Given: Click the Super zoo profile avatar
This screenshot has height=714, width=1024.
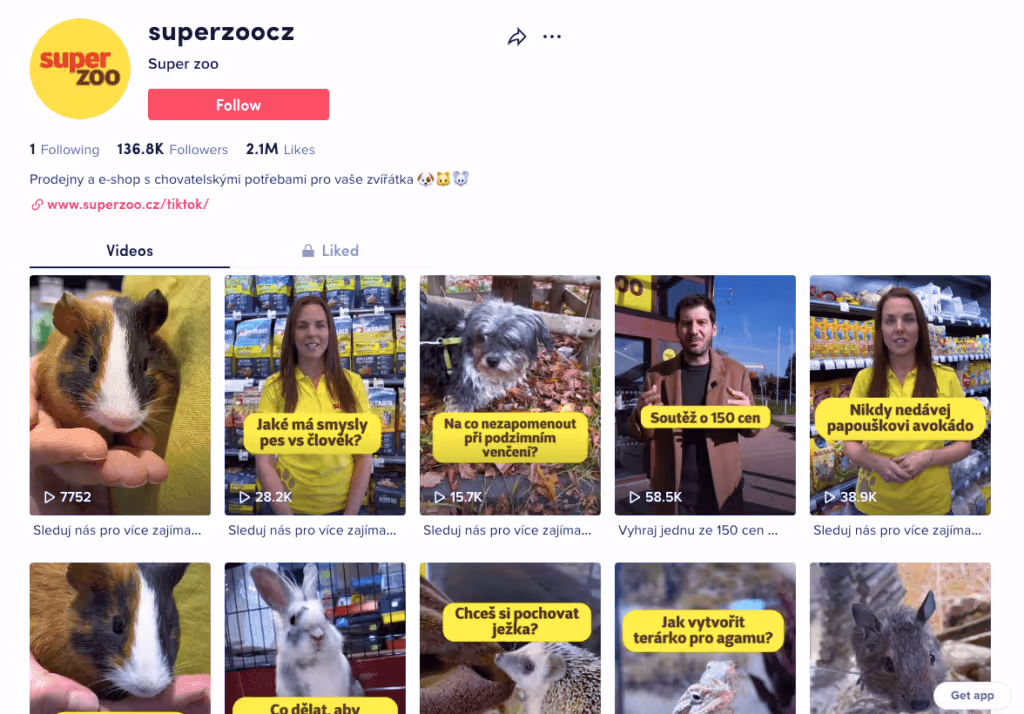Looking at the screenshot, I should coord(80,69).
